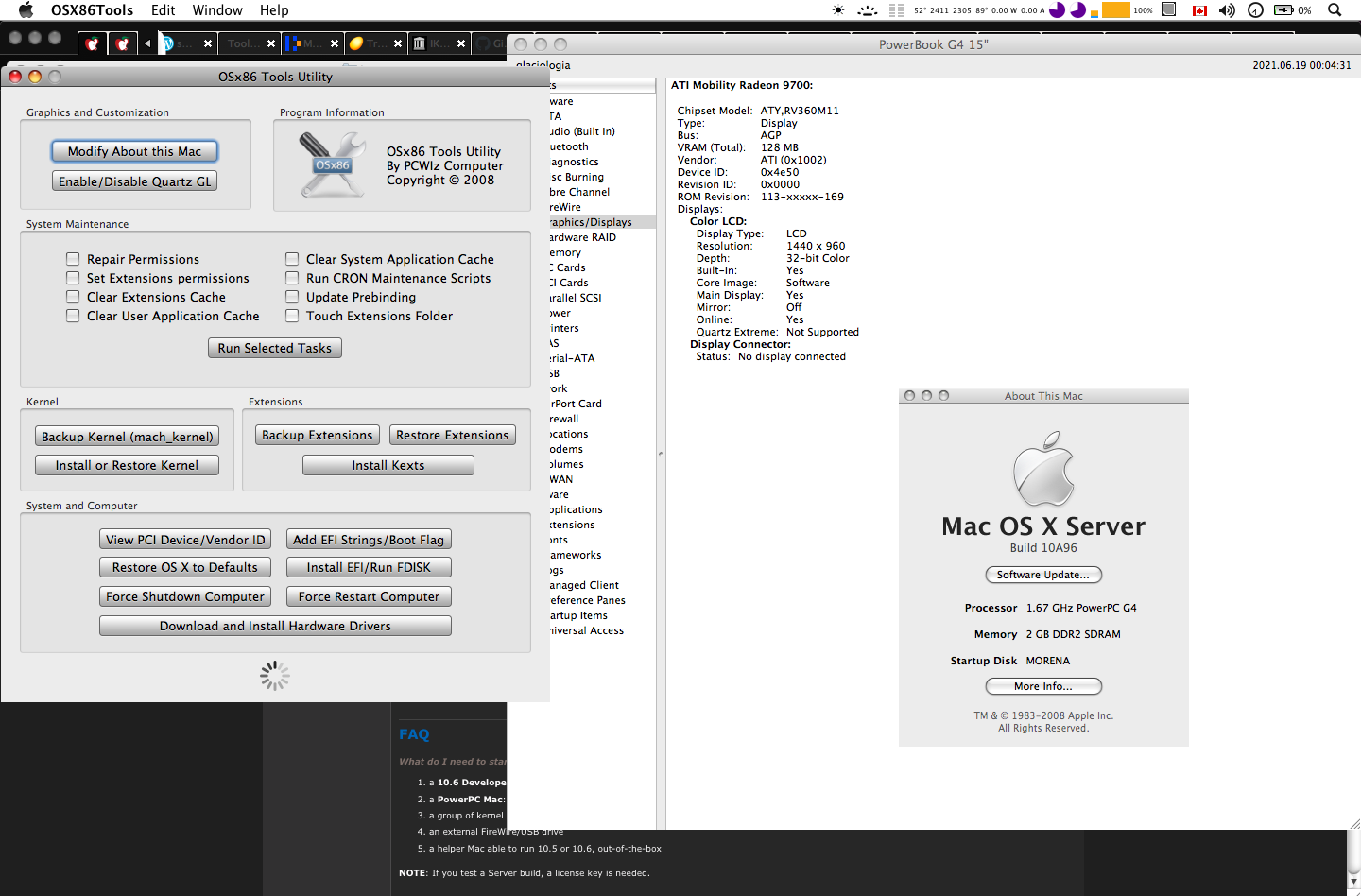
Task: Enable the Repair Permissions checkbox
Action: (73, 259)
